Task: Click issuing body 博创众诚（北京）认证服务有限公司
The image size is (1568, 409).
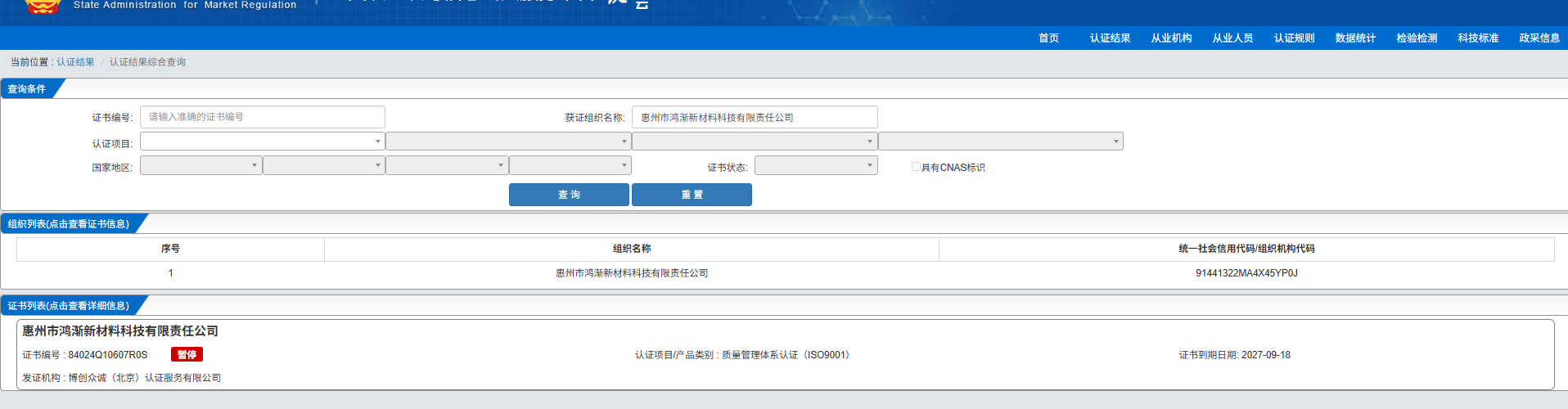Action: click(x=145, y=378)
